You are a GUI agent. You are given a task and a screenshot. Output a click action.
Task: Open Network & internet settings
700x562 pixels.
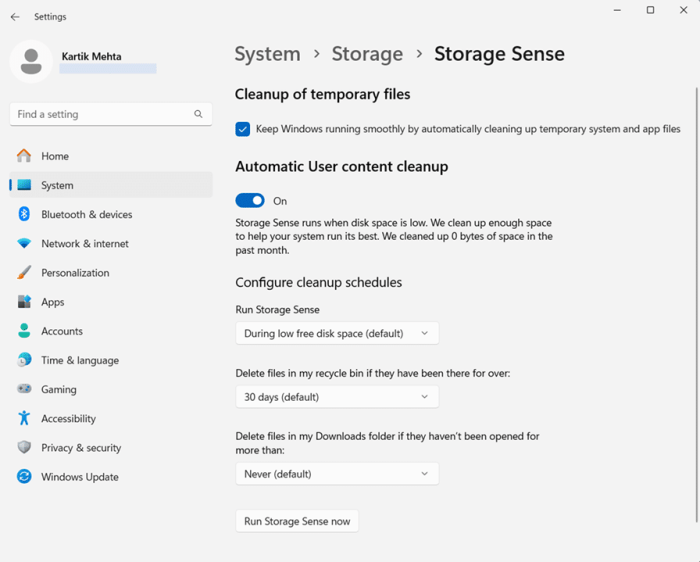click(111, 243)
